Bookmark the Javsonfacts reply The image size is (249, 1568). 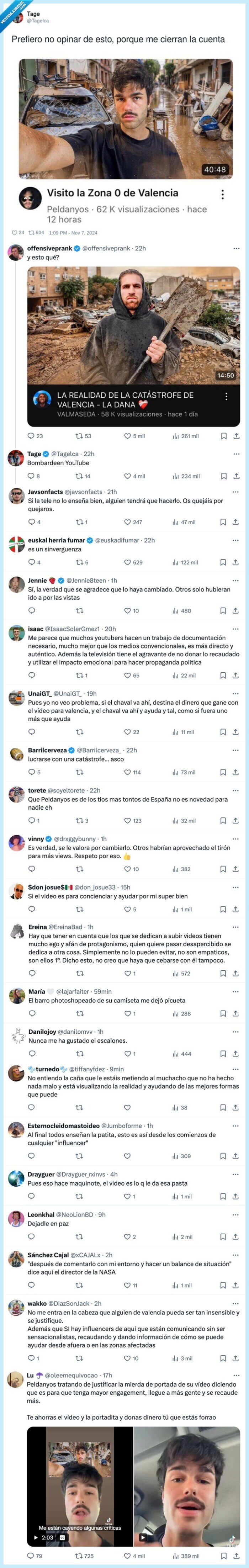tap(223, 521)
